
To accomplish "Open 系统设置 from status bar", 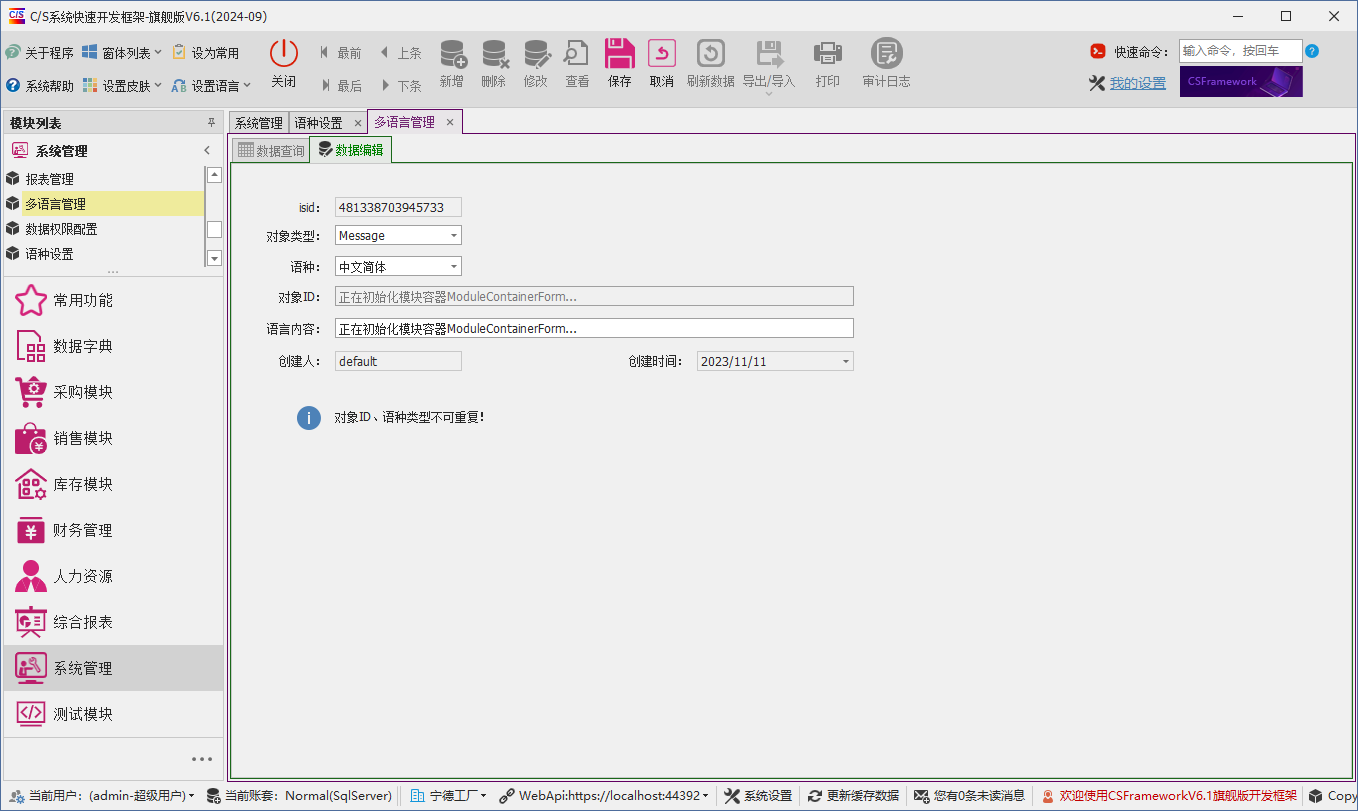I will [758, 796].
